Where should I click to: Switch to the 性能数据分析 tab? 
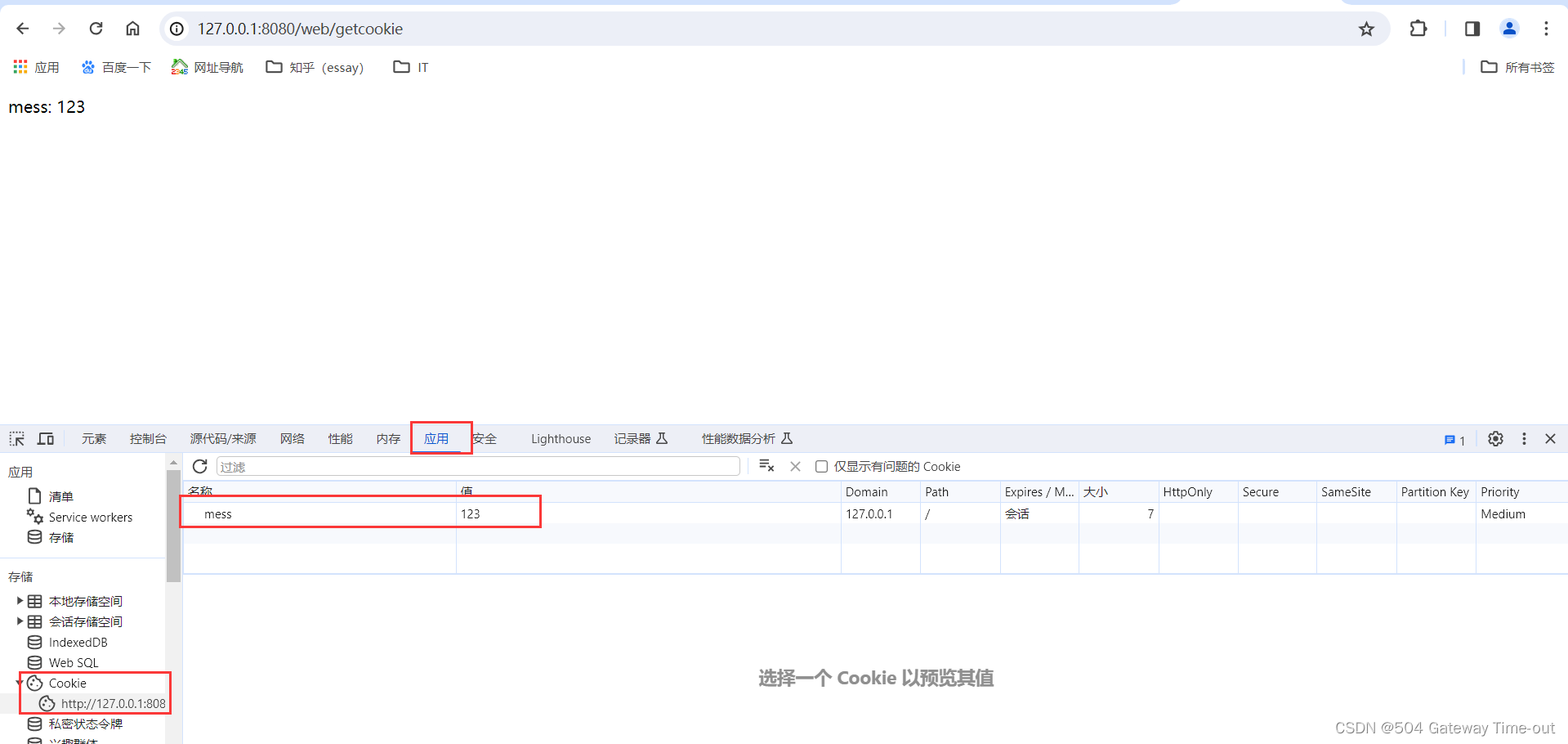click(x=747, y=439)
